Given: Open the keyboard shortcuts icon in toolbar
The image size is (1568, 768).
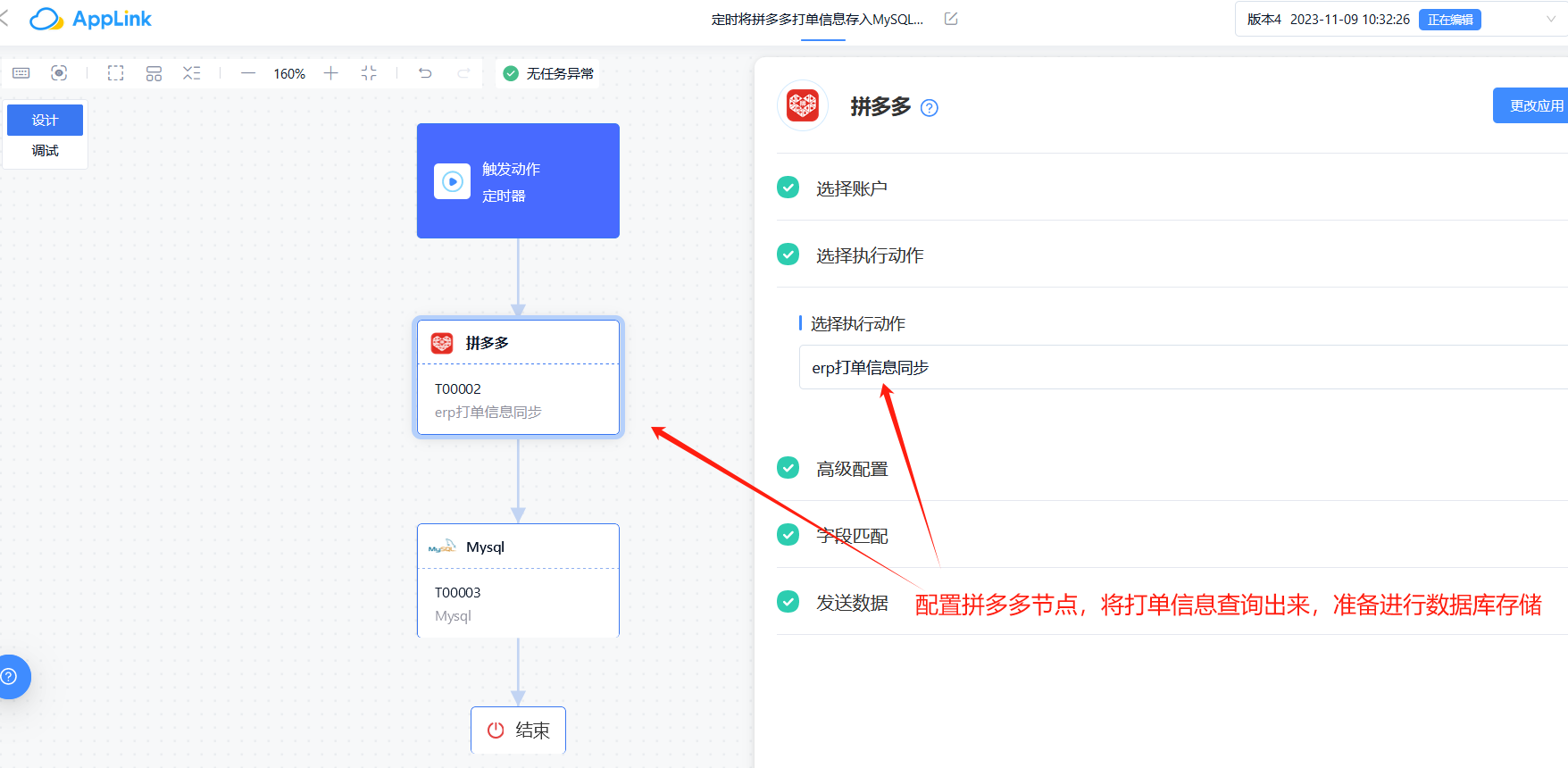Looking at the screenshot, I should [x=21, y=73].
